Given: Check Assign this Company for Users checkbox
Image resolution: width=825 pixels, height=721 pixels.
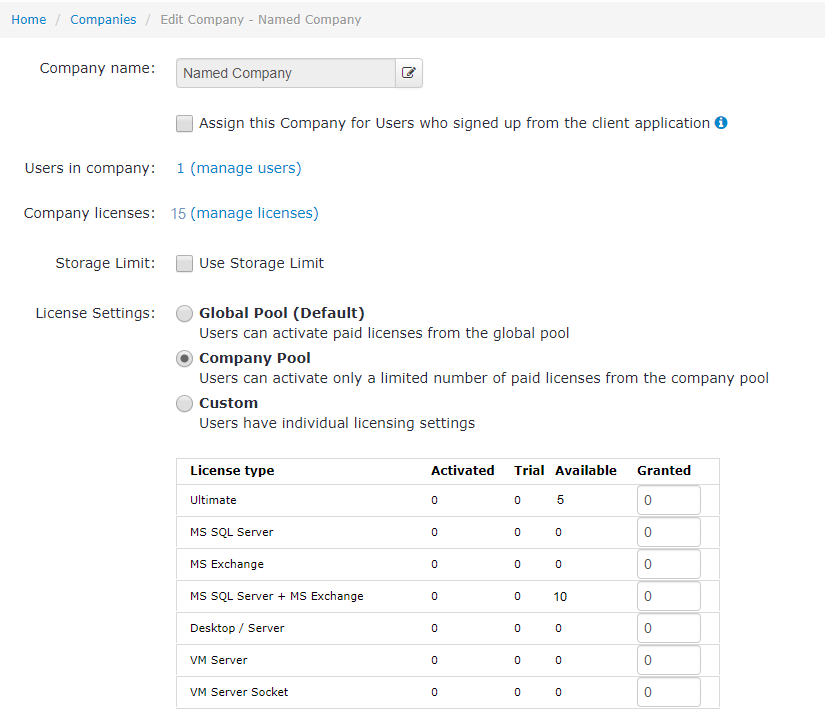Looking at the screenshot, I should pos(184,124).
